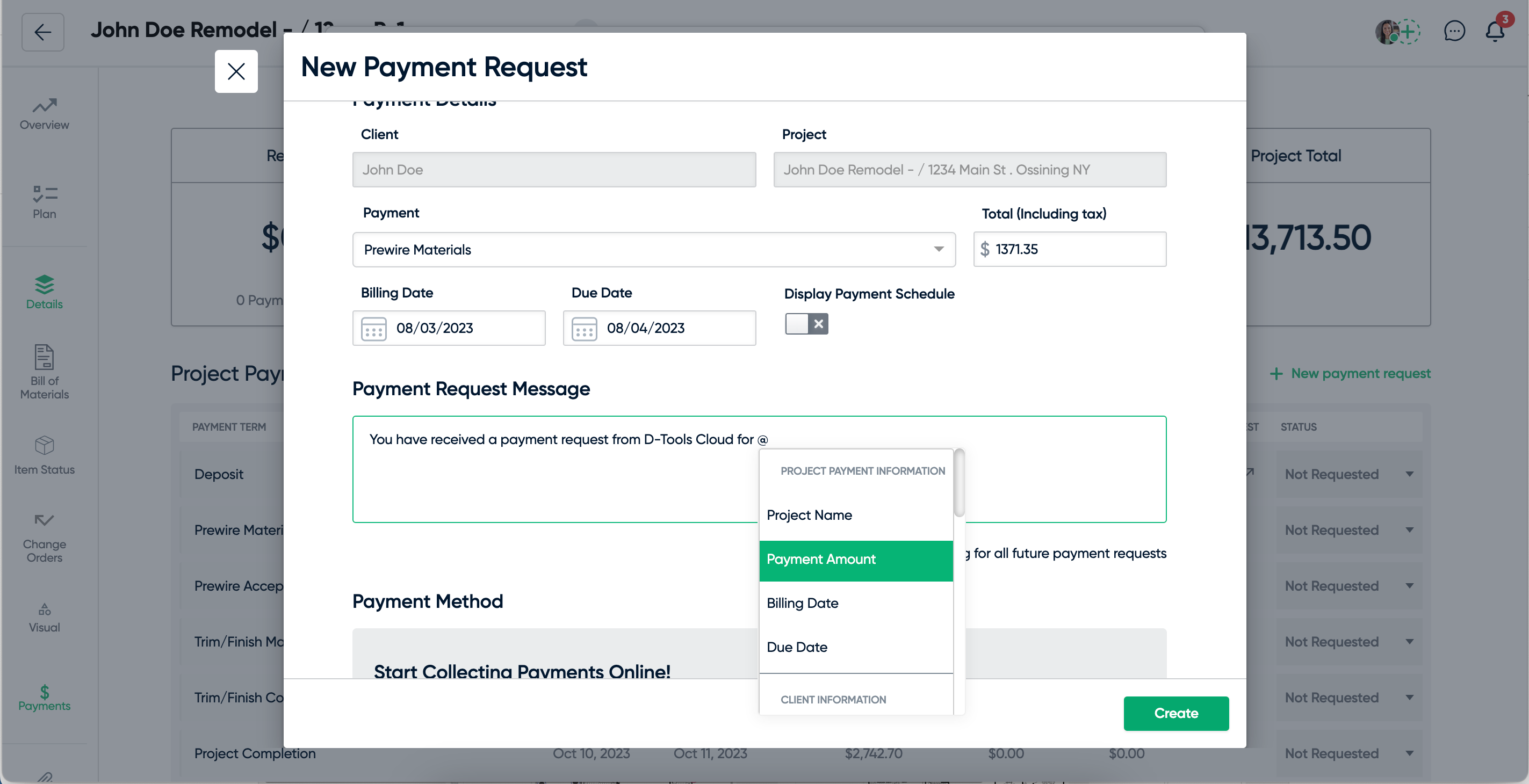Click the Project field John Doe Remodel
This screenshot has width=1529, height=784.
point(969,170)
